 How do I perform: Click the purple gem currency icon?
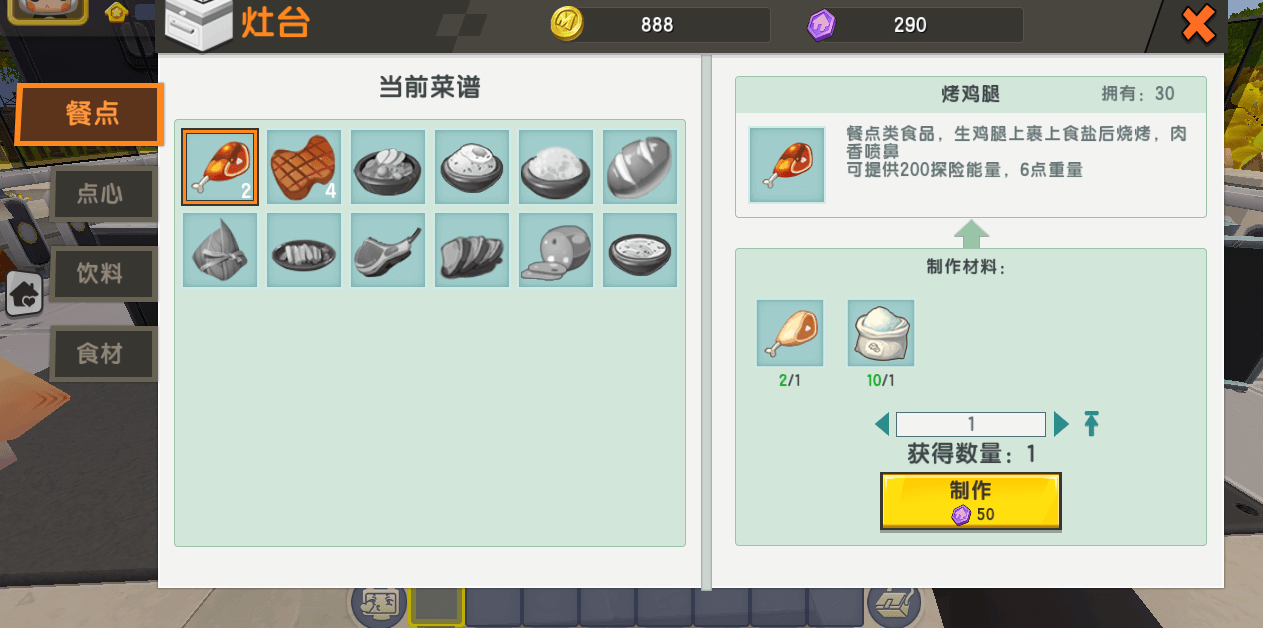(821, 25)
